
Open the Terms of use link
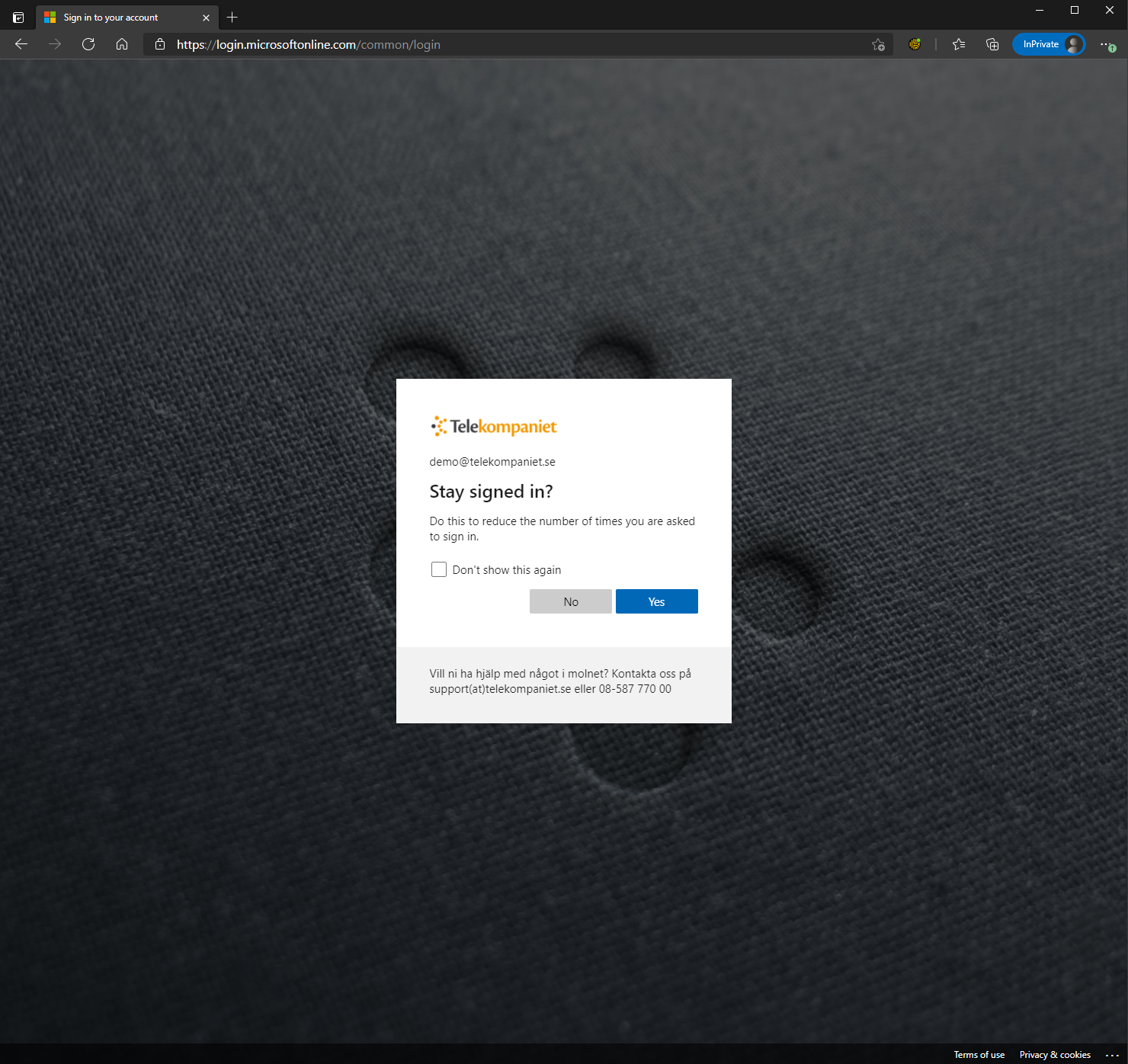[979, 1055]
